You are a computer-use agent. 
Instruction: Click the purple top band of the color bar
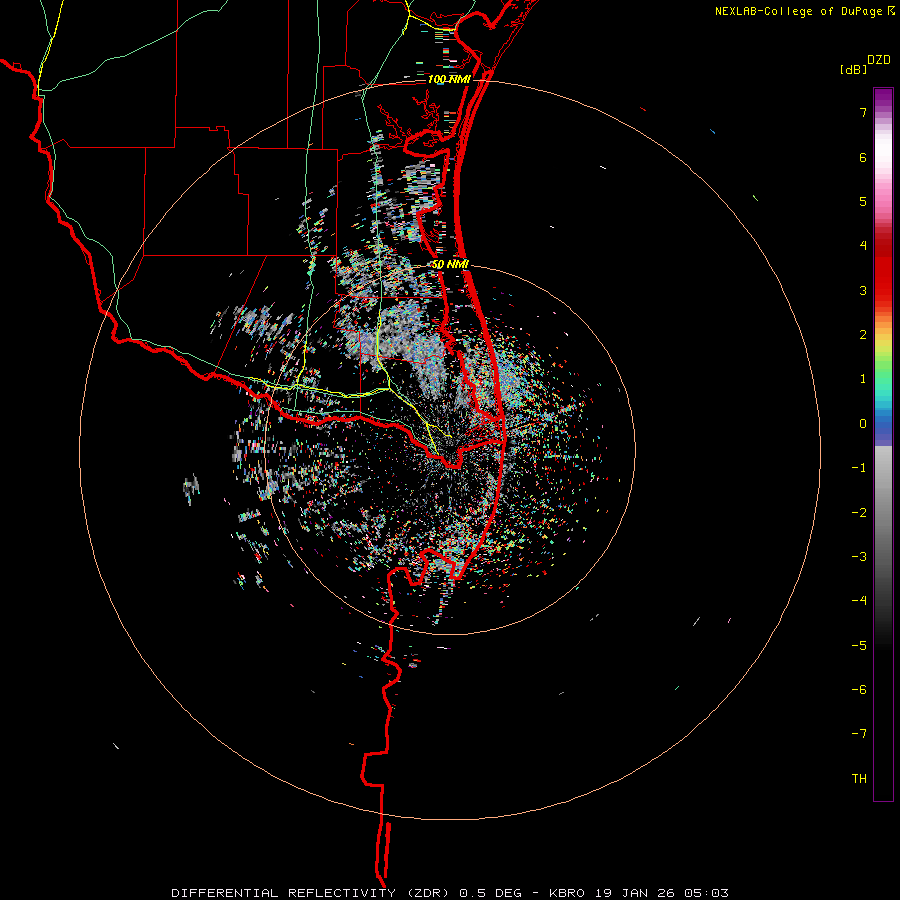pos(883,98)
